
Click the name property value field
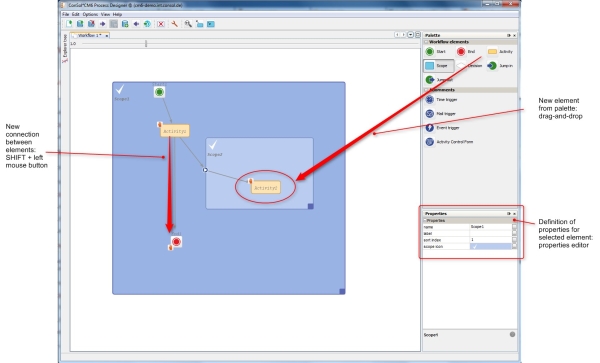coord(491,226)
